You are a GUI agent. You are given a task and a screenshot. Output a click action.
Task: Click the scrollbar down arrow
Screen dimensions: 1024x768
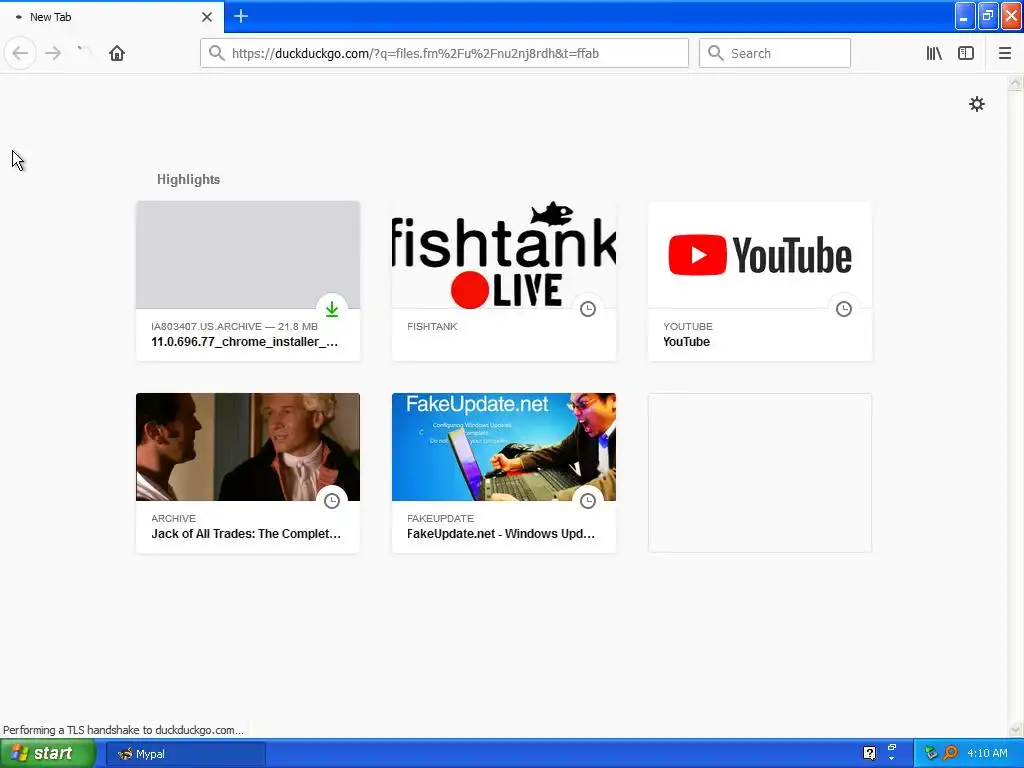(1015, 729)
